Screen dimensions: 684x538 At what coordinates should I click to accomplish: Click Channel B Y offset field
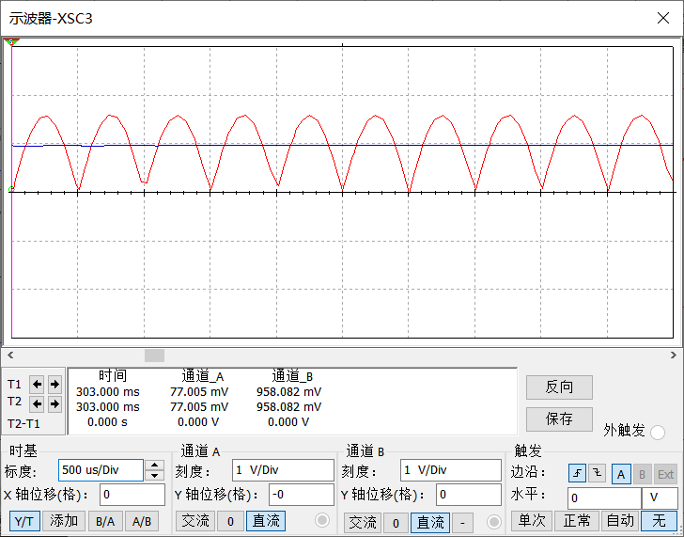[x=469, y=494]
